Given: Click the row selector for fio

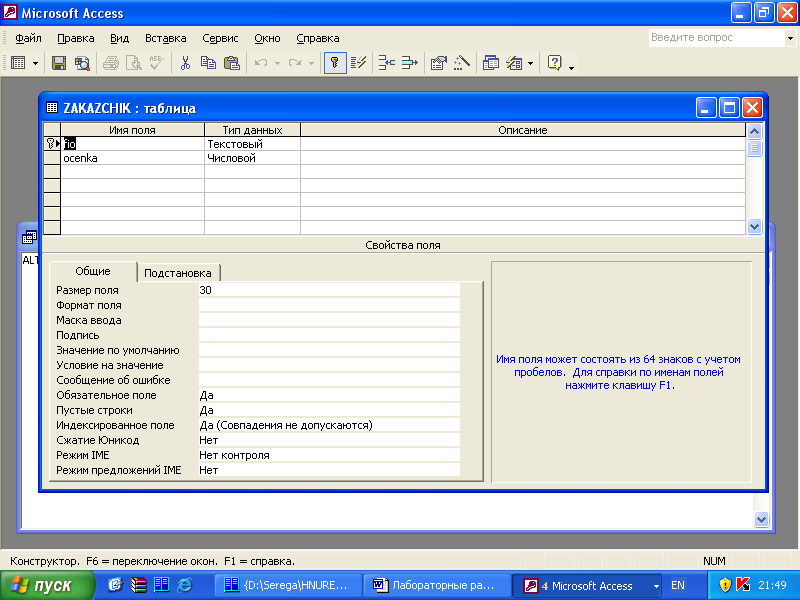Looking at the screenshot, I should coord(52,144).
